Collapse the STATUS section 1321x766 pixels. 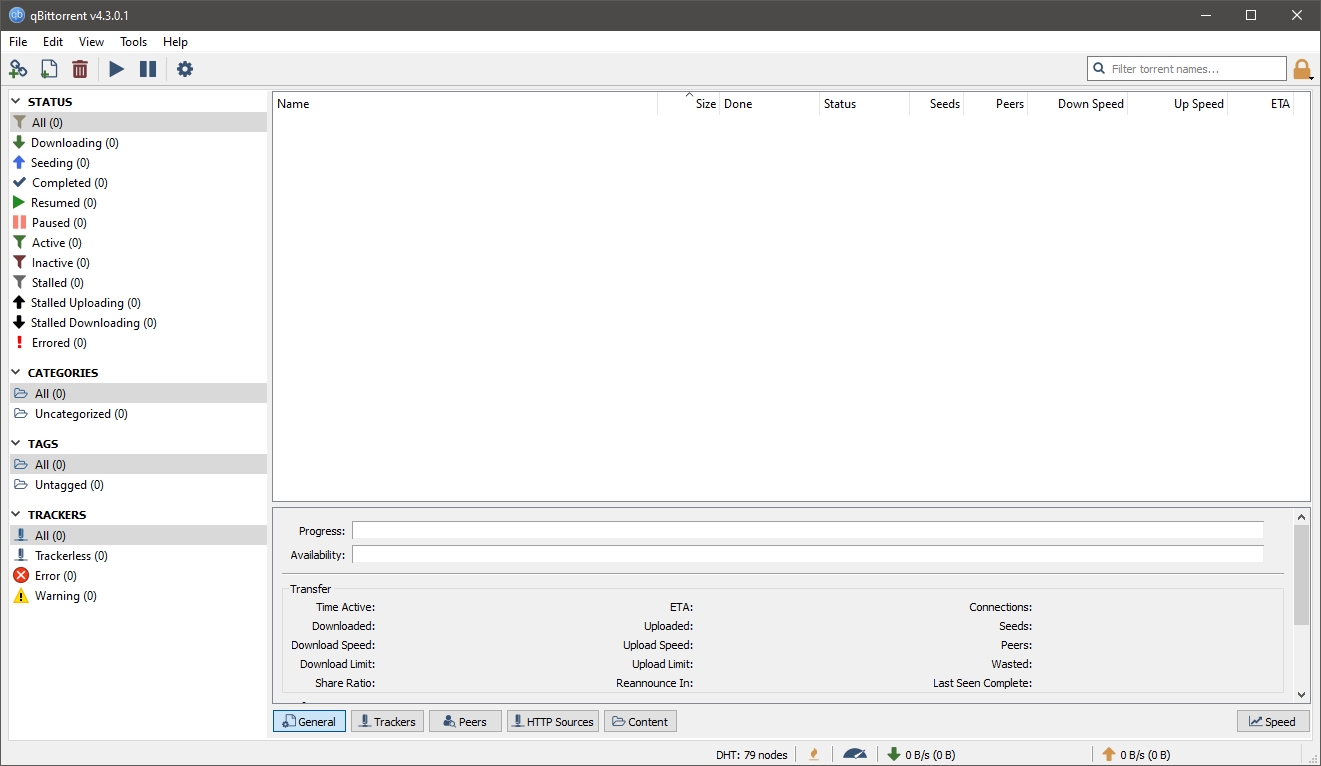click(15, 101)
